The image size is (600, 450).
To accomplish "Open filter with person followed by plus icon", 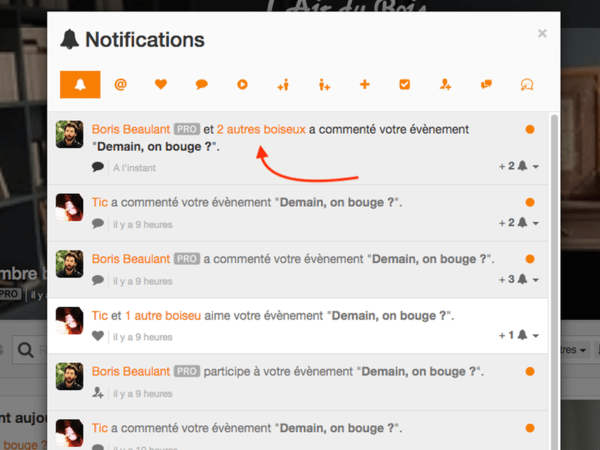I will click(324, 85).
